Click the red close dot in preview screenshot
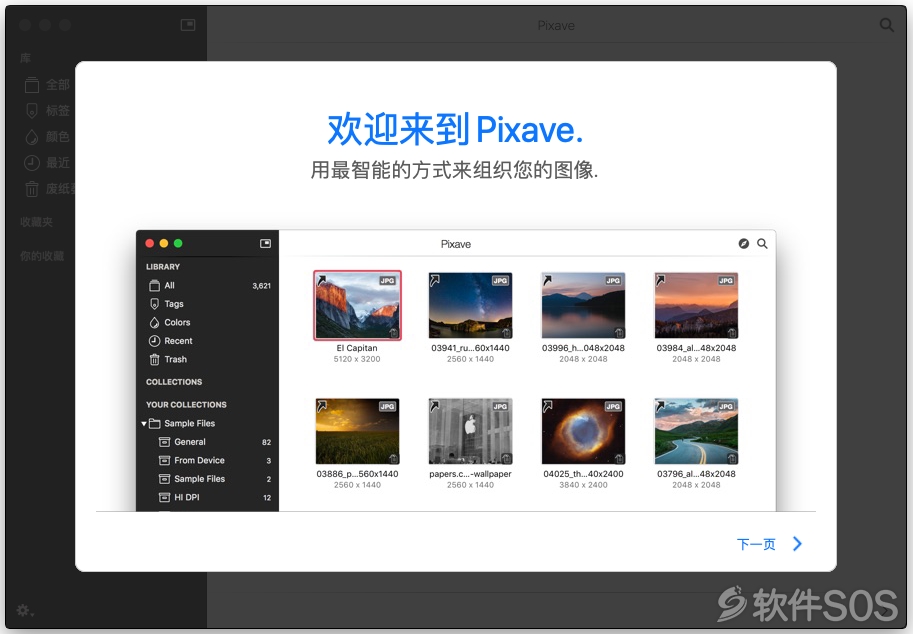Image resolution: width=913 pixels, height=634 pixels. (150, 243)
